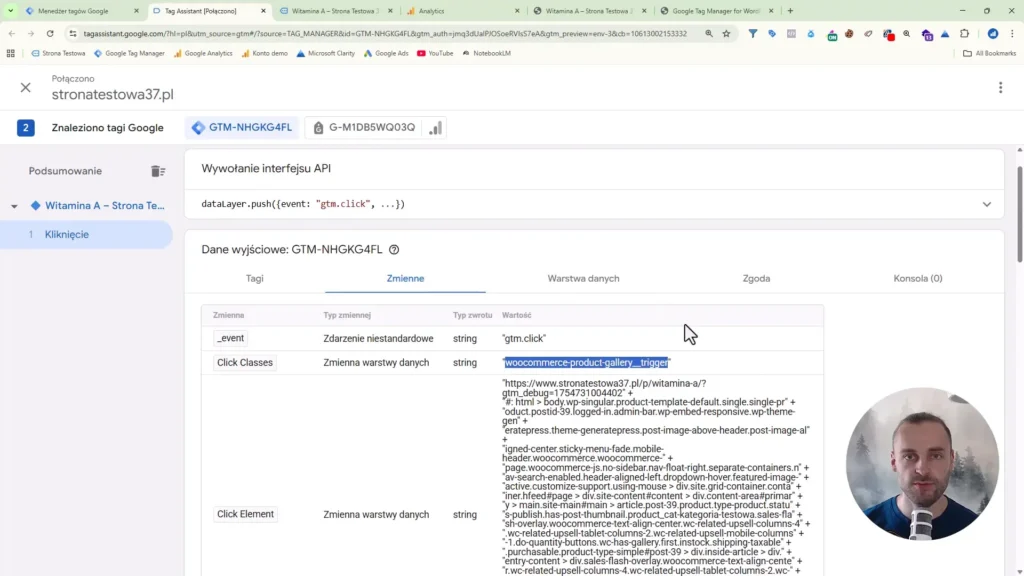Reload the current page

tap(50, 33)
